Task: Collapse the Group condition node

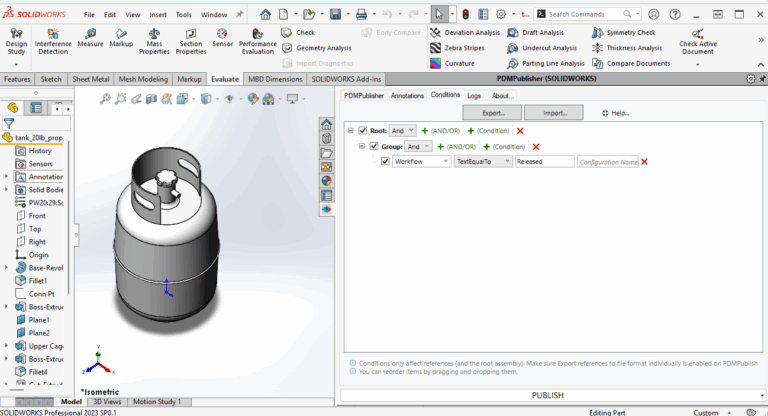Action: (361, 147)
